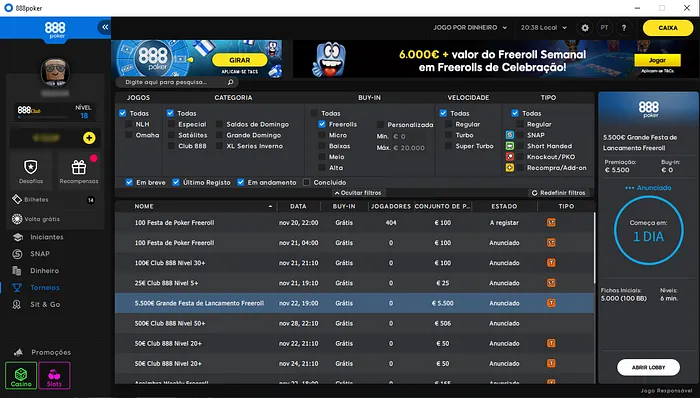Click the Short Handed type icon
Viewport: 700px width, 398px height.
[510, 146]
